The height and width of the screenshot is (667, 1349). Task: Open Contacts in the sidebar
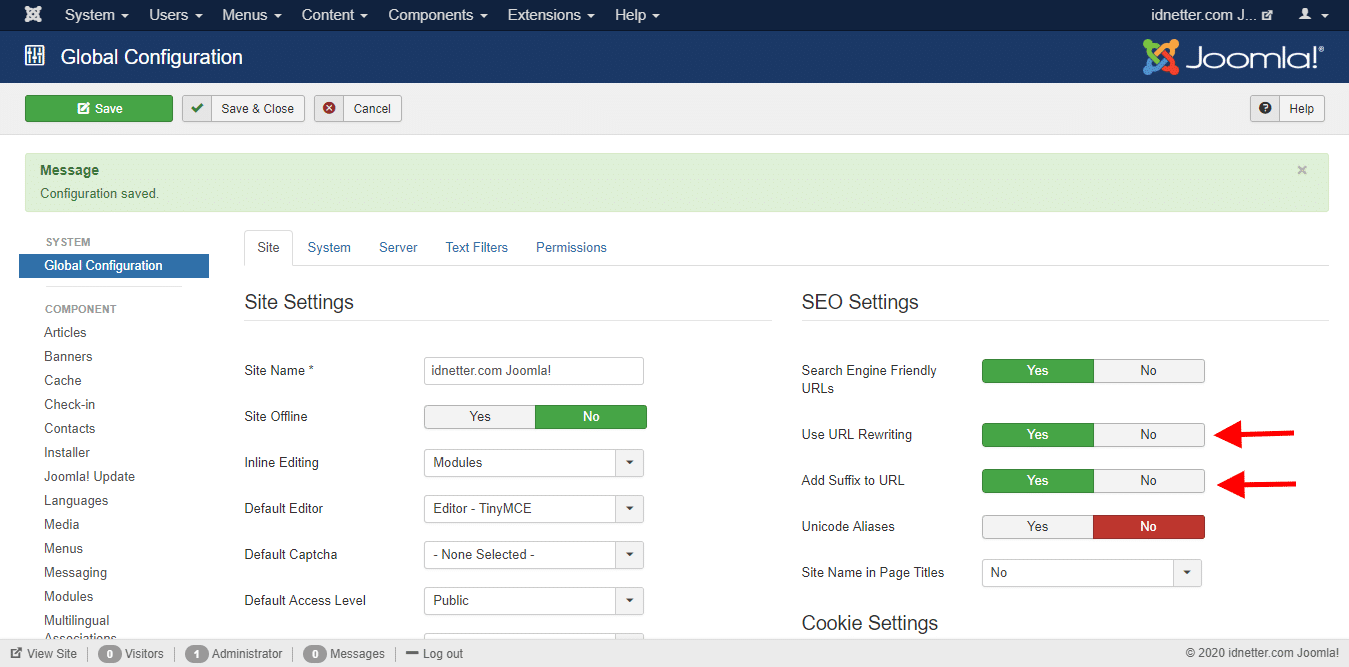(70, 429)
